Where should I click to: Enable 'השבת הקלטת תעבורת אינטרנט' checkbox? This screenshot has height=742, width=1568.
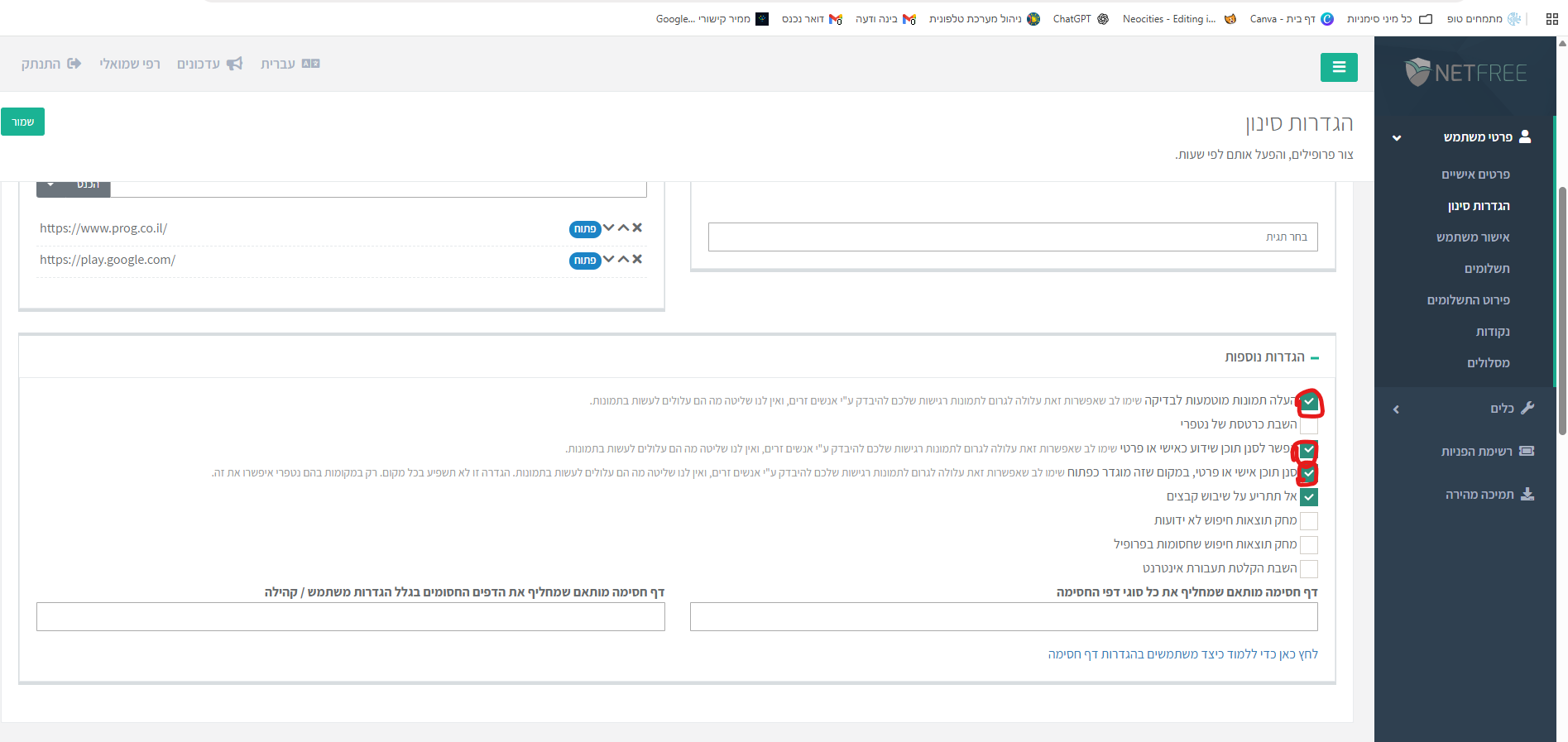1308,568
